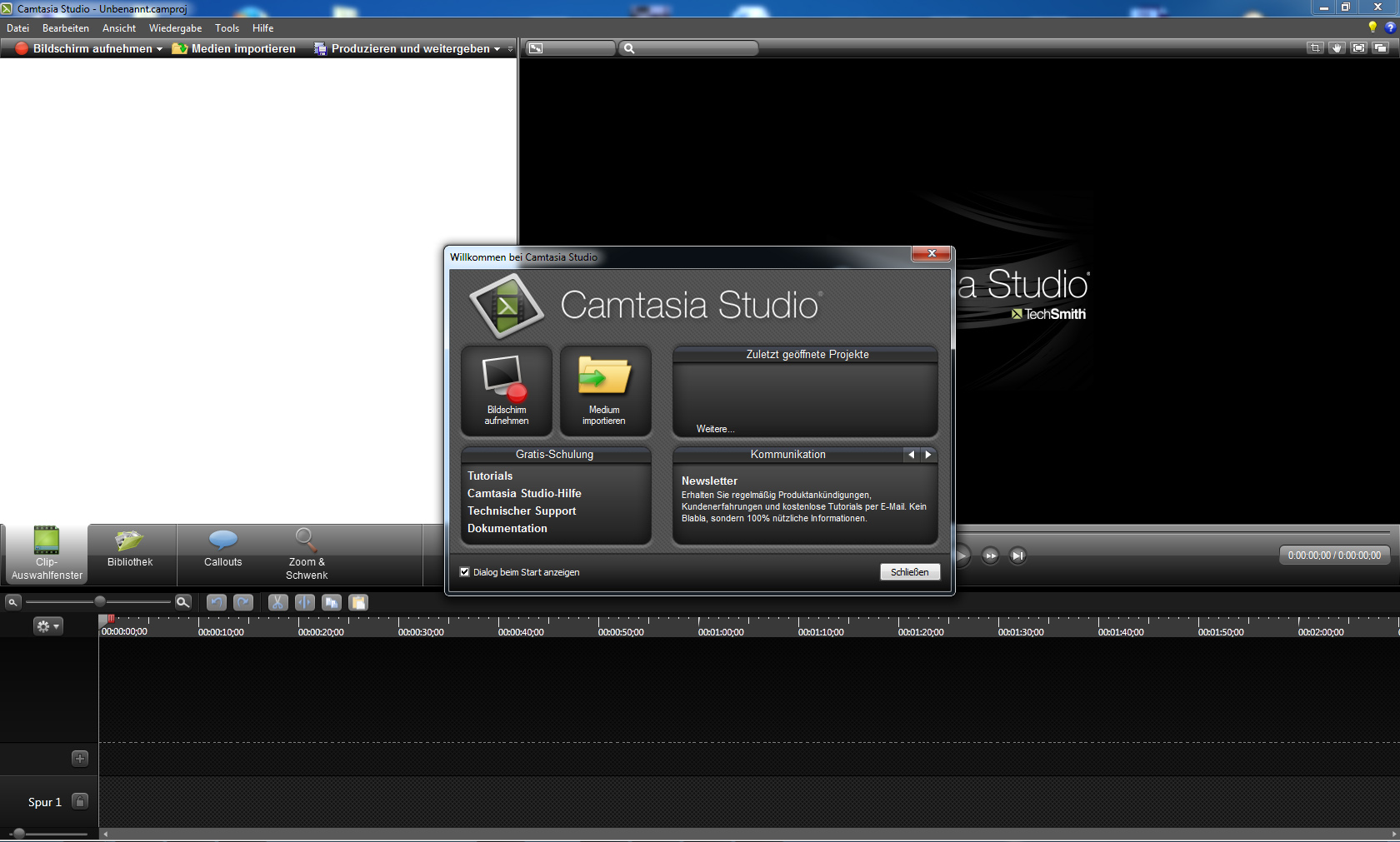The height and width of the screenshot is (842, 1400).
Task: Click the yellow light bulb tips icon
Action: pos(1372,27)
